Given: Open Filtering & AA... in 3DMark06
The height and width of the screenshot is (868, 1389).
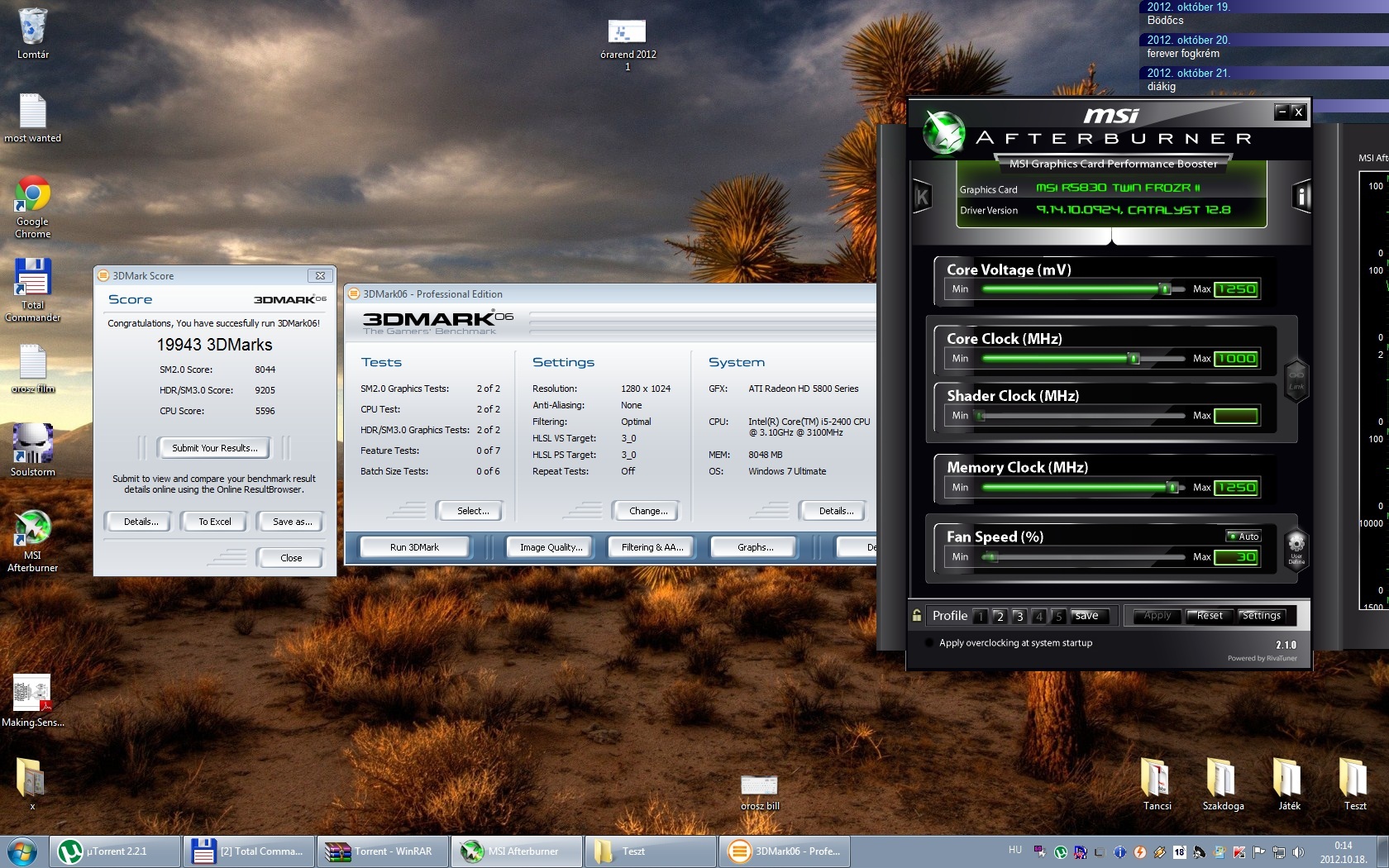Looking at the screenshot, I should (652, 547).
